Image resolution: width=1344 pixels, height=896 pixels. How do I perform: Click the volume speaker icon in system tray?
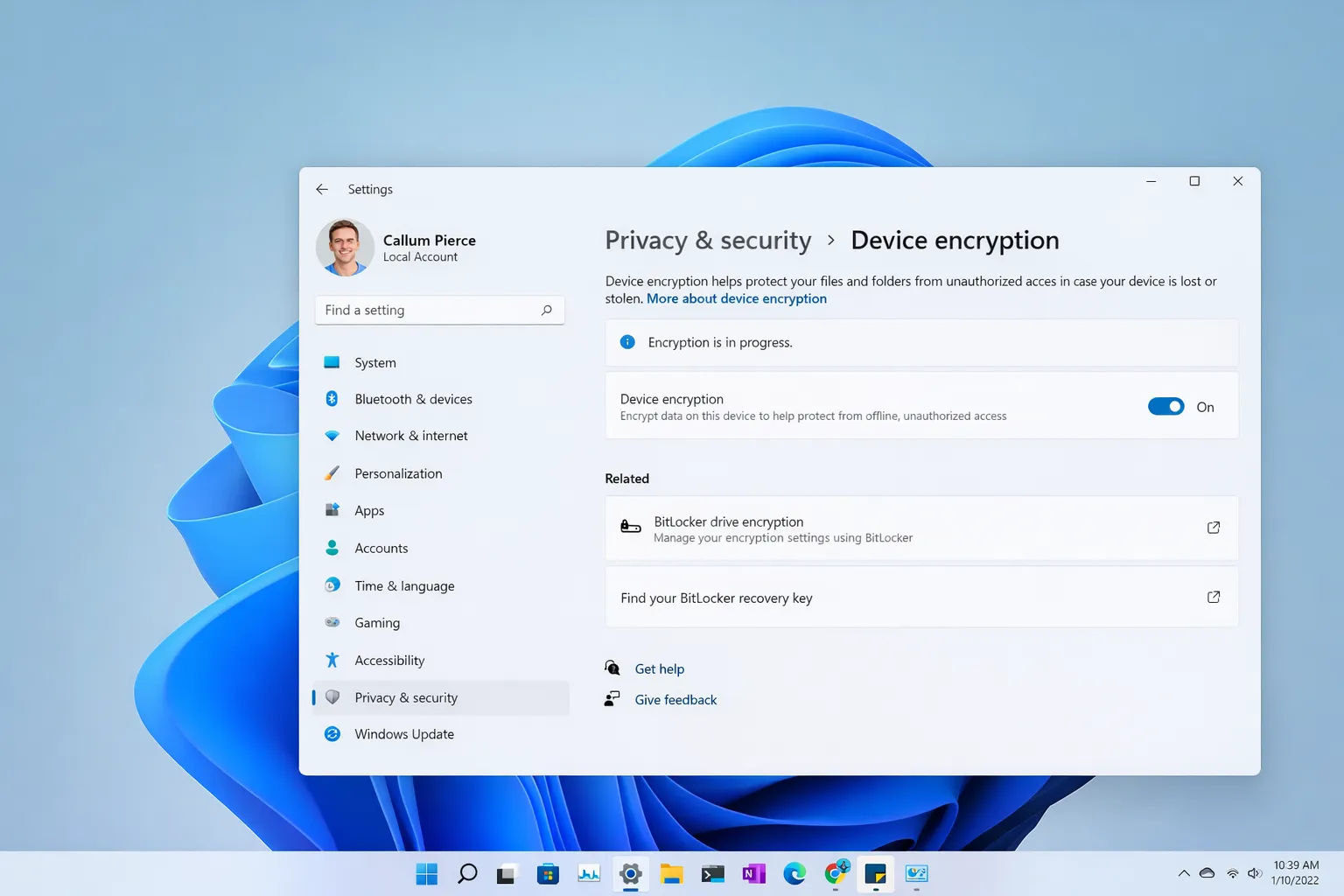tap(1255, 873)
